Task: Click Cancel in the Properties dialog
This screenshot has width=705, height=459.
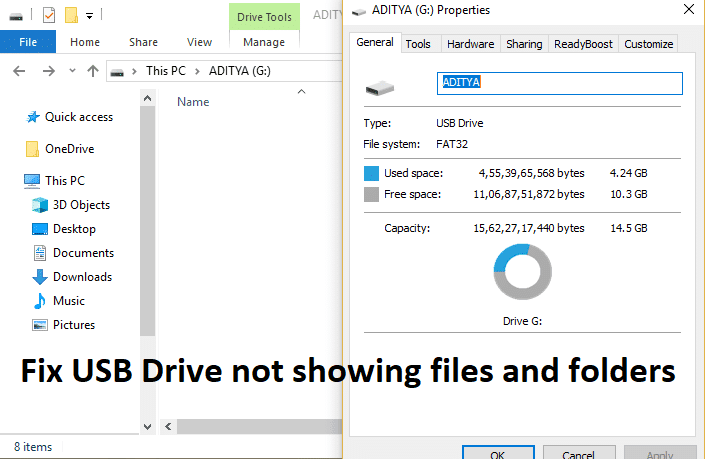Action: [x=579, y=452]
